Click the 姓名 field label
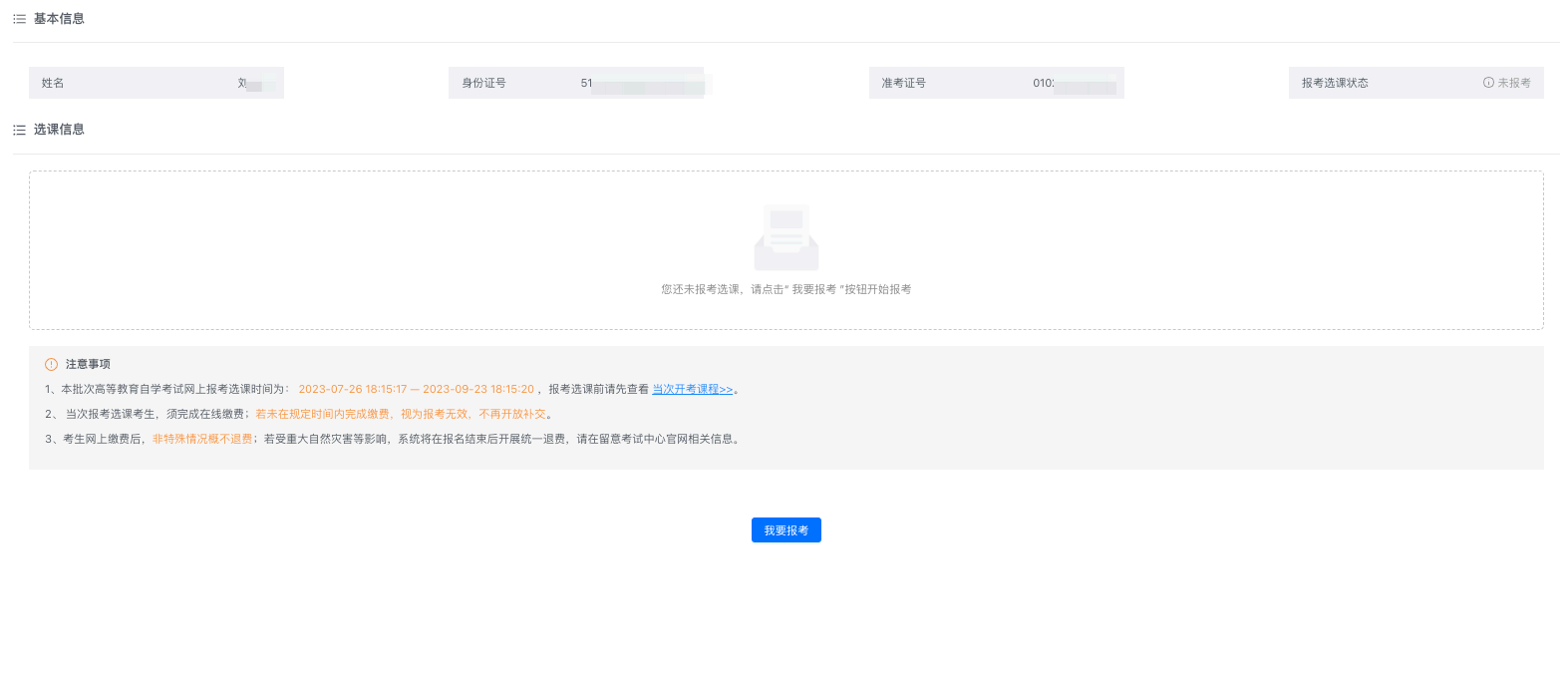Screen dimensions: 1568x686 coord(53,83)
